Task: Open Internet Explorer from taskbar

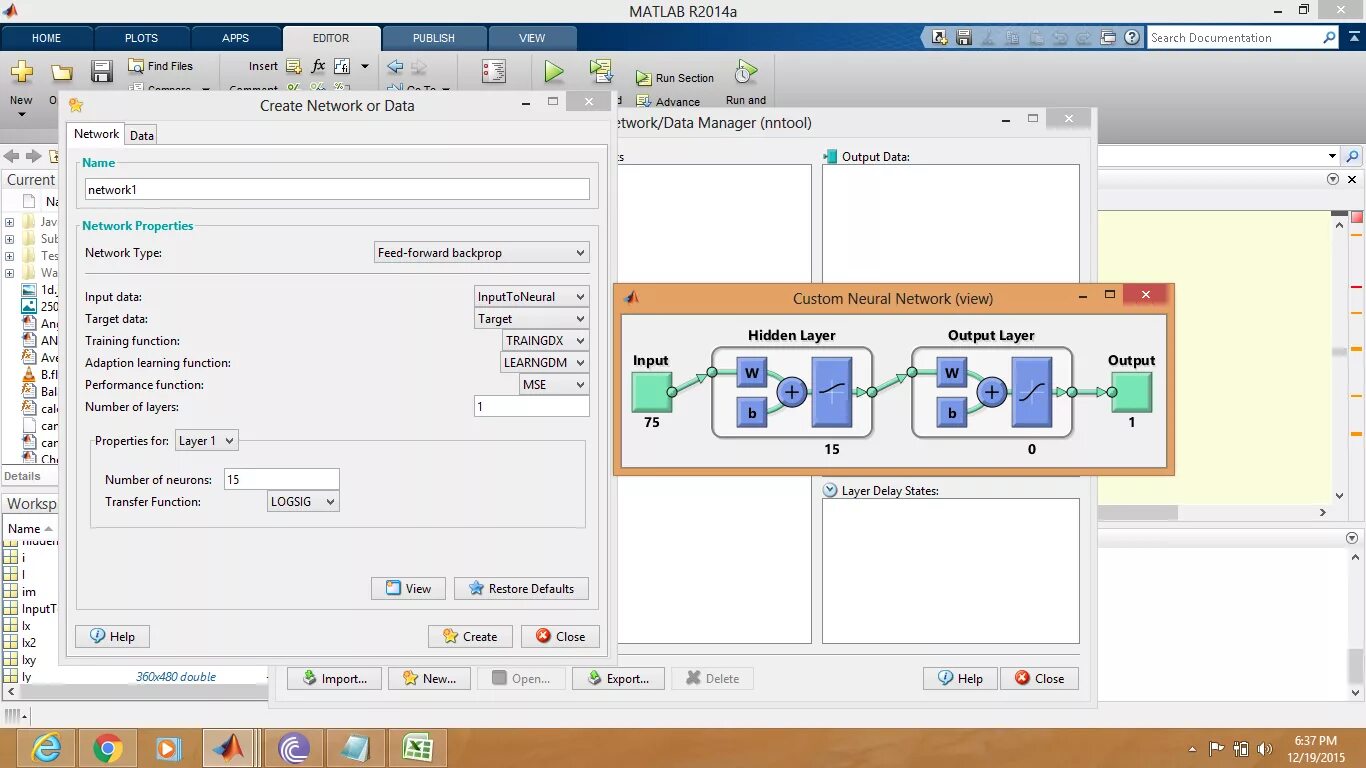Action: click(x=46, y=748)
